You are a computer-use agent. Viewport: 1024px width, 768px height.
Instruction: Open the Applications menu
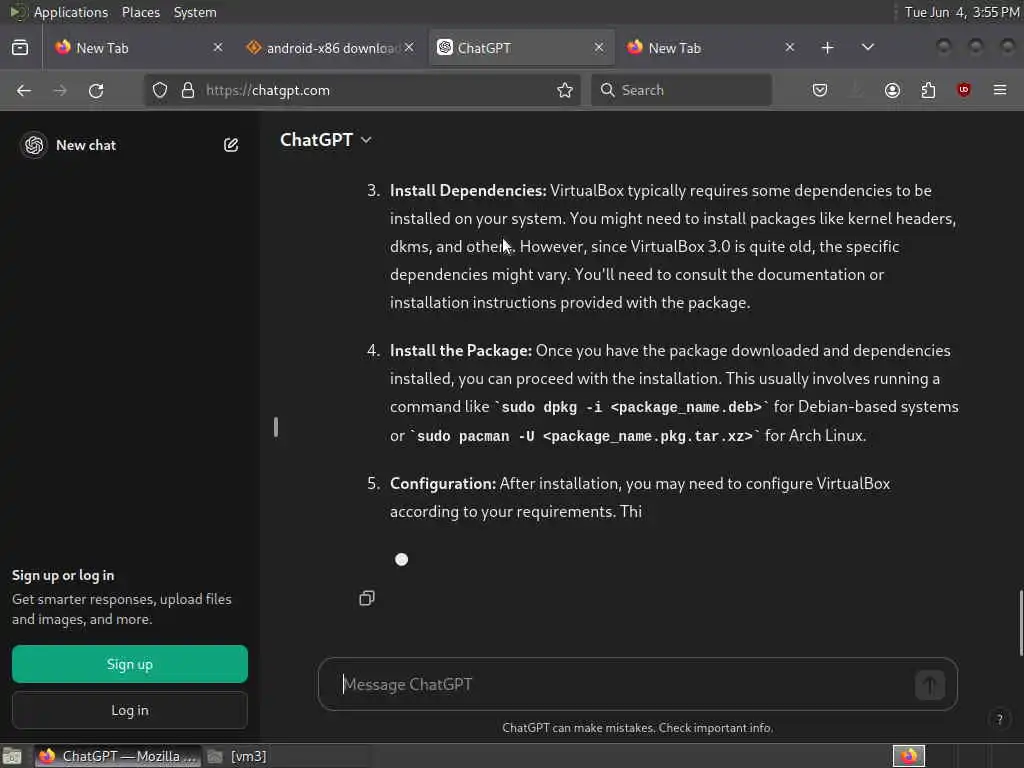click(71, 12)
